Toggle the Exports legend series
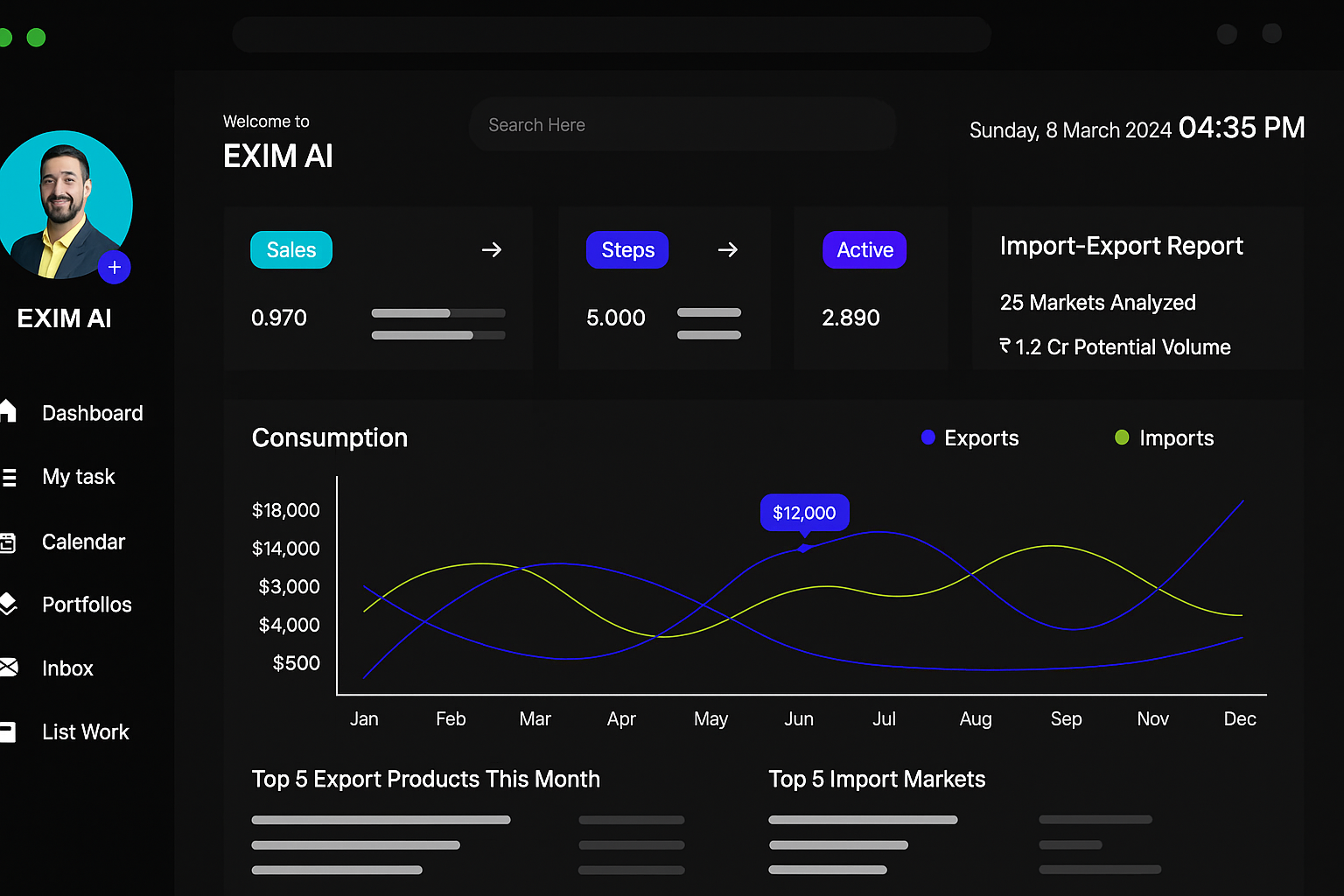Viewport: 1344px width, 896px height. tap(970, 437)
